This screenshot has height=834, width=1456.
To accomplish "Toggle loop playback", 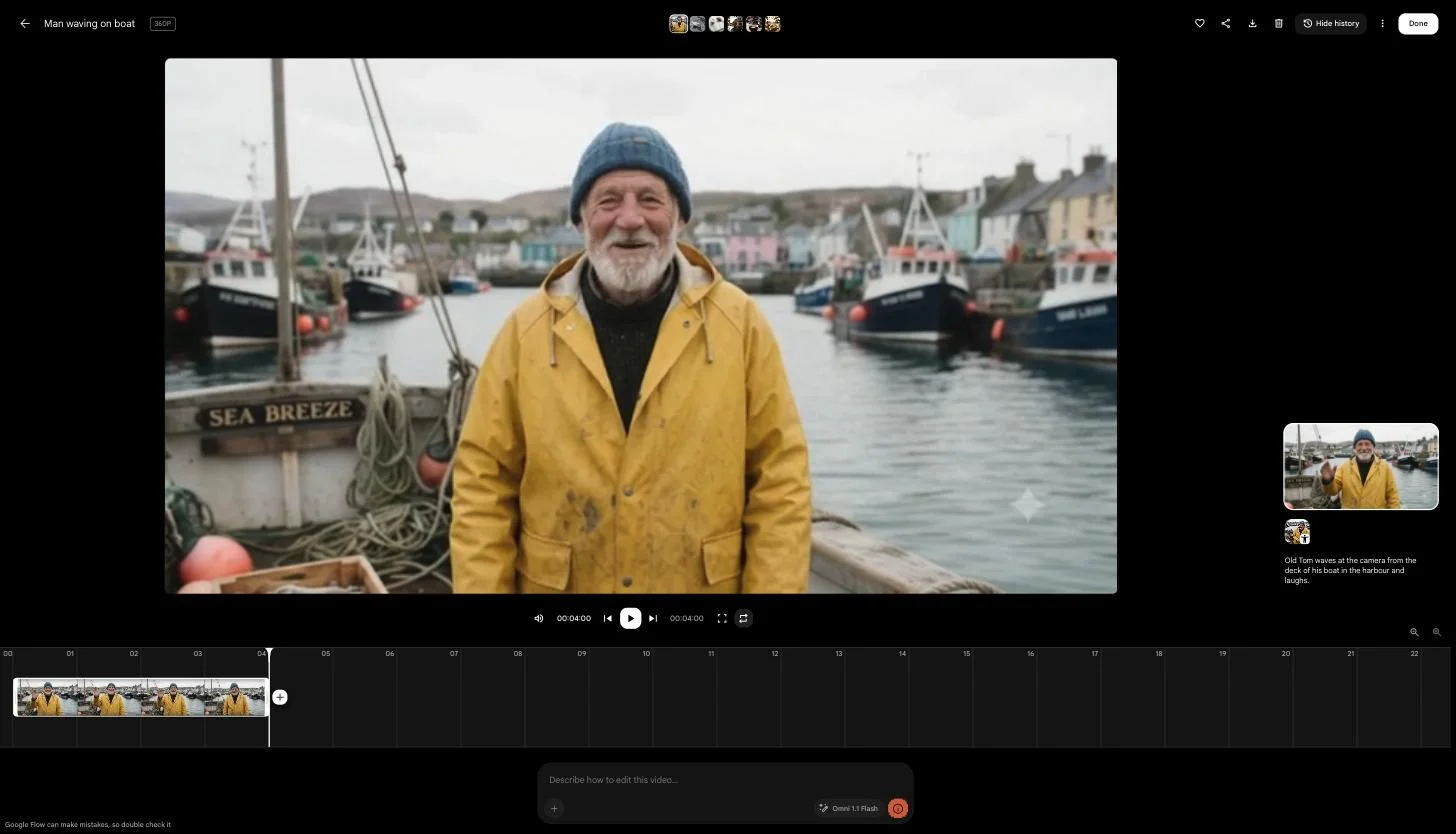I will click(x=743, y=618).
